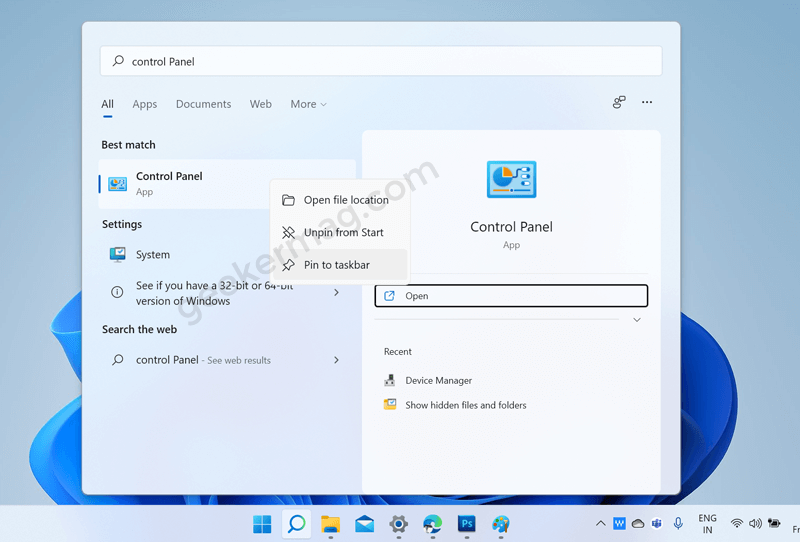Expand the More filter dropdown
Image resolution: width=800 pixels, height=542 pixels.
point(308,104)
